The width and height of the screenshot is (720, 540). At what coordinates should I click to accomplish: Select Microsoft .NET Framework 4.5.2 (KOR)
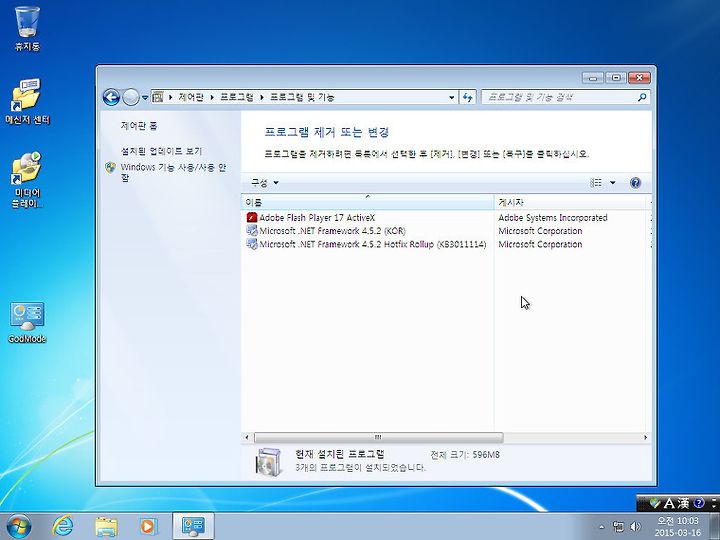coord(332,231)
